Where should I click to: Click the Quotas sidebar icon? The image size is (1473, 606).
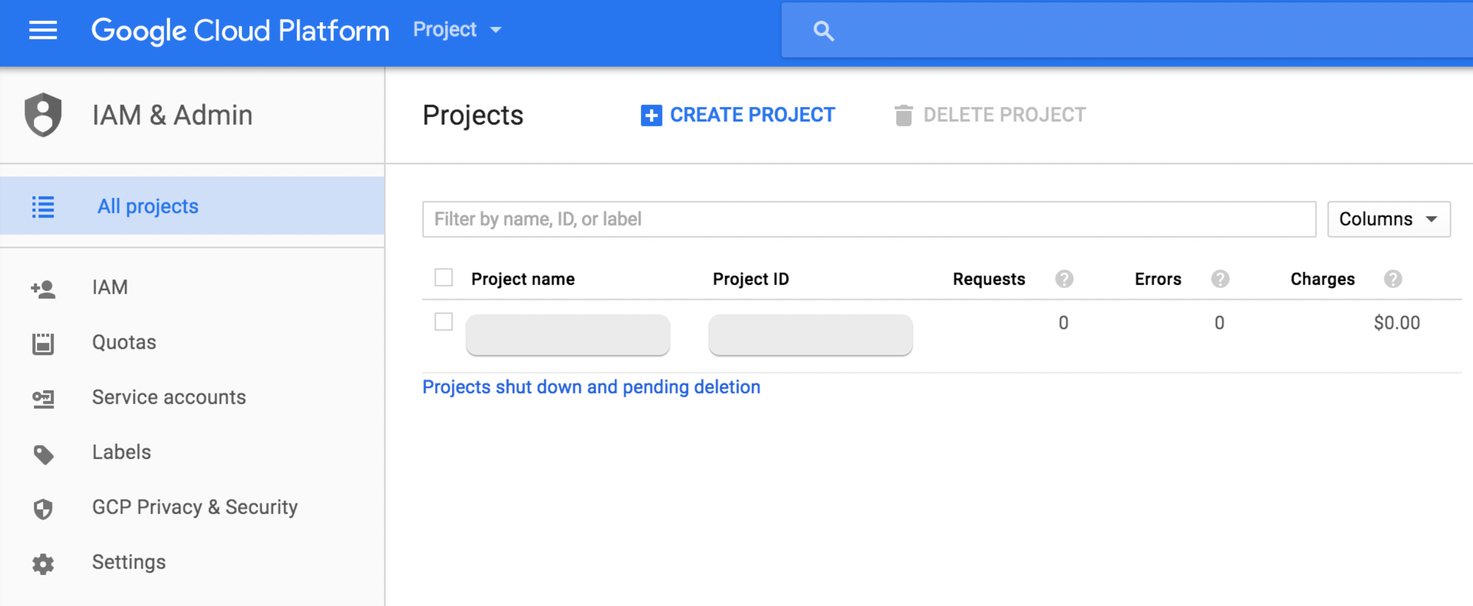(43, 343)
